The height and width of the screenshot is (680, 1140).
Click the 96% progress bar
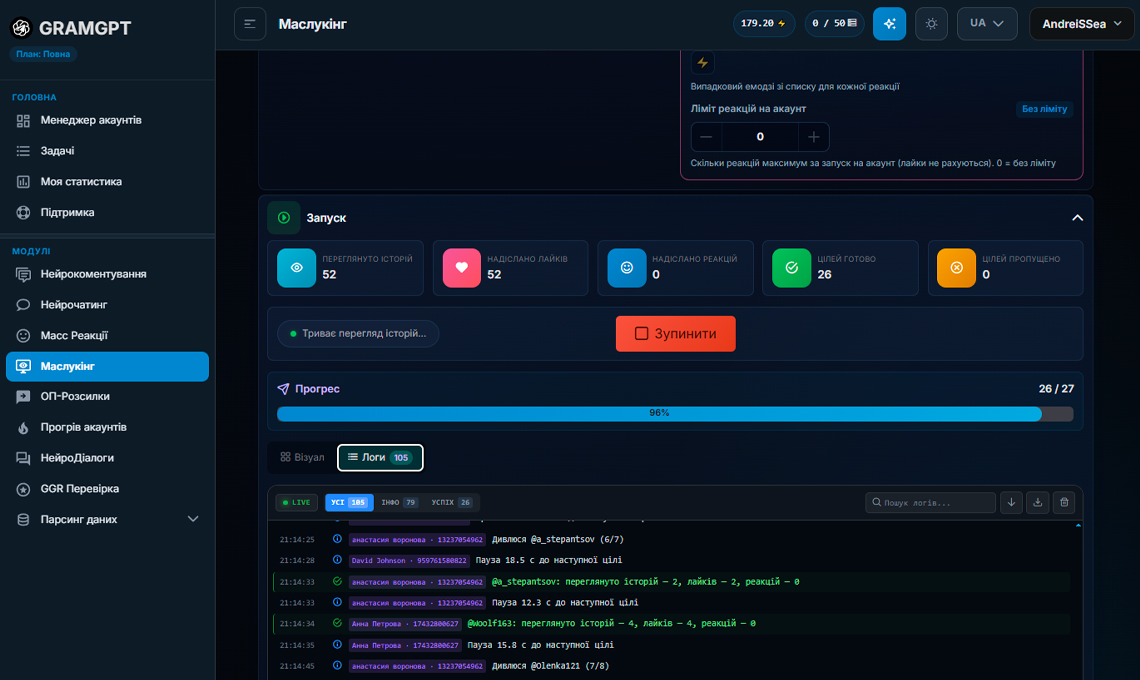[x=675, y=413]
